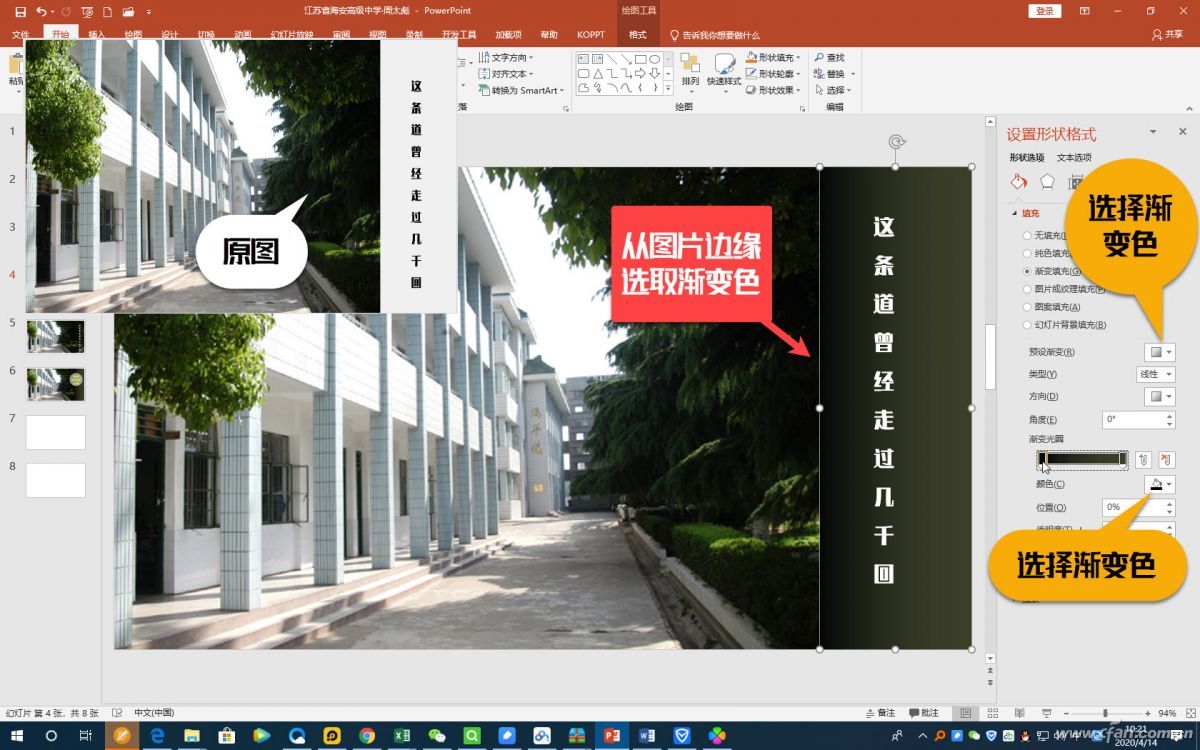The width and height of the screenshot is (1200, 750).
Task: Open WeChat from the taskbar
Action: tap(437, 736)
